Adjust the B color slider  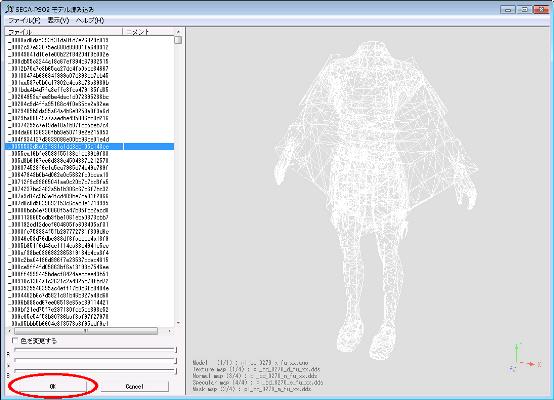95,371
